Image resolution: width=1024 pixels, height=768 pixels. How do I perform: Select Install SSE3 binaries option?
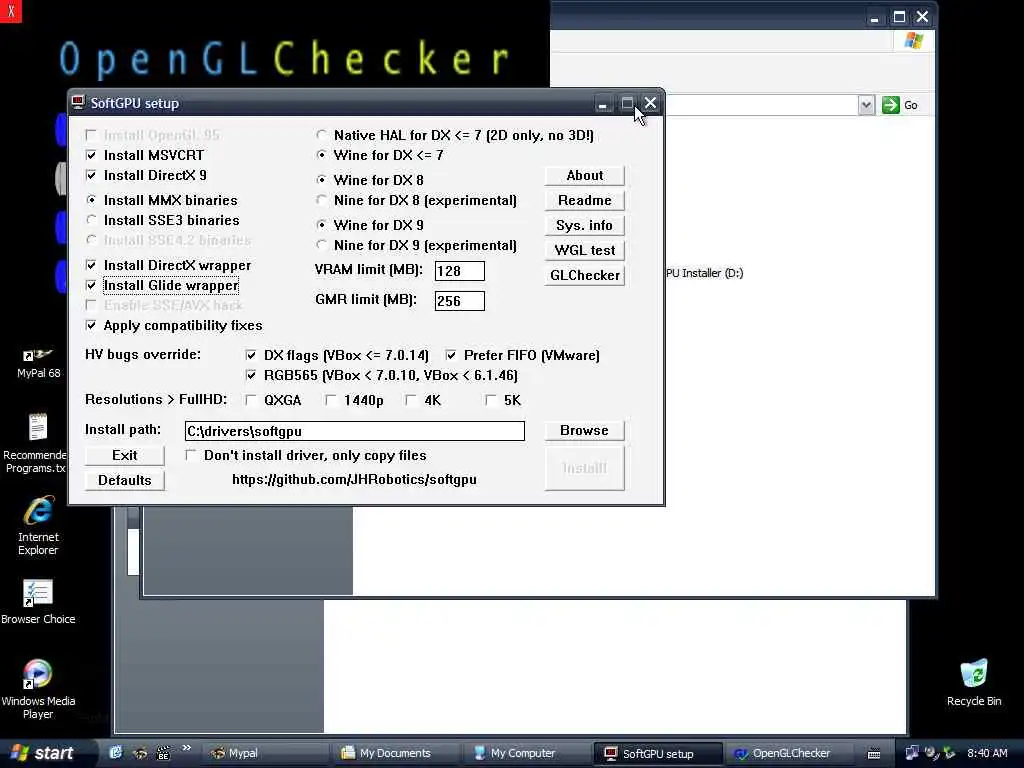pyautogui.click(x=91, y=220)
